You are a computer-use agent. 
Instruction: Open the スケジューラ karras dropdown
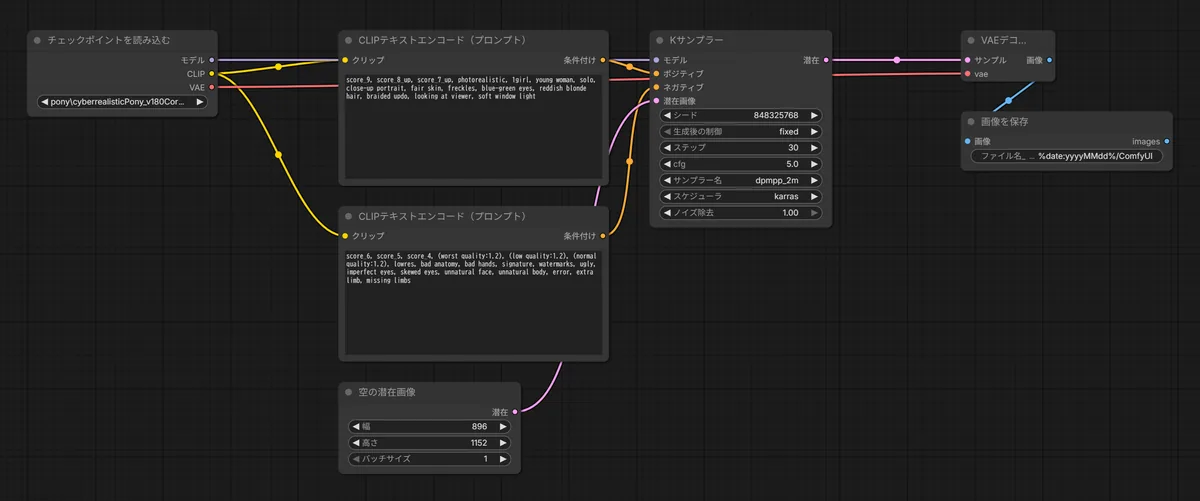point(741,196)
